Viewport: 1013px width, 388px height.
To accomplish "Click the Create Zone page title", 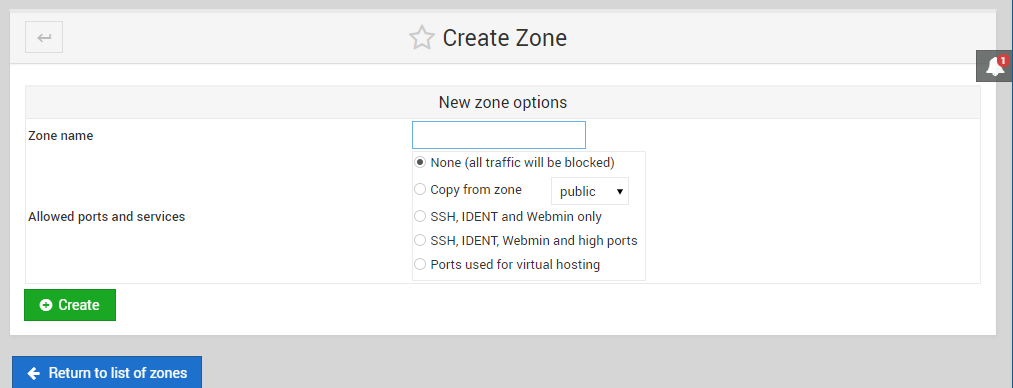I will pos(505,37).
